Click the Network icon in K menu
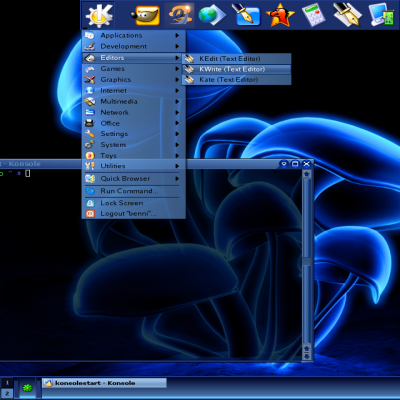Image resolution: width=400 pixels, height=400 pixels. [90, 112]
